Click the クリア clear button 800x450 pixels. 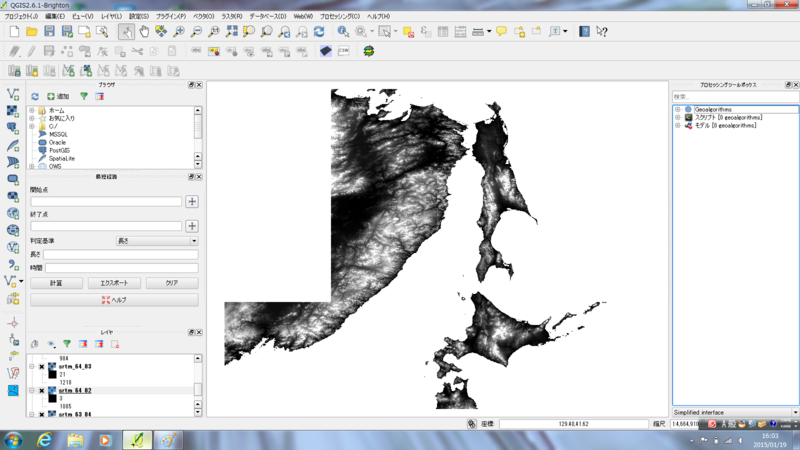pyautogui.click(x=172, y=283)
